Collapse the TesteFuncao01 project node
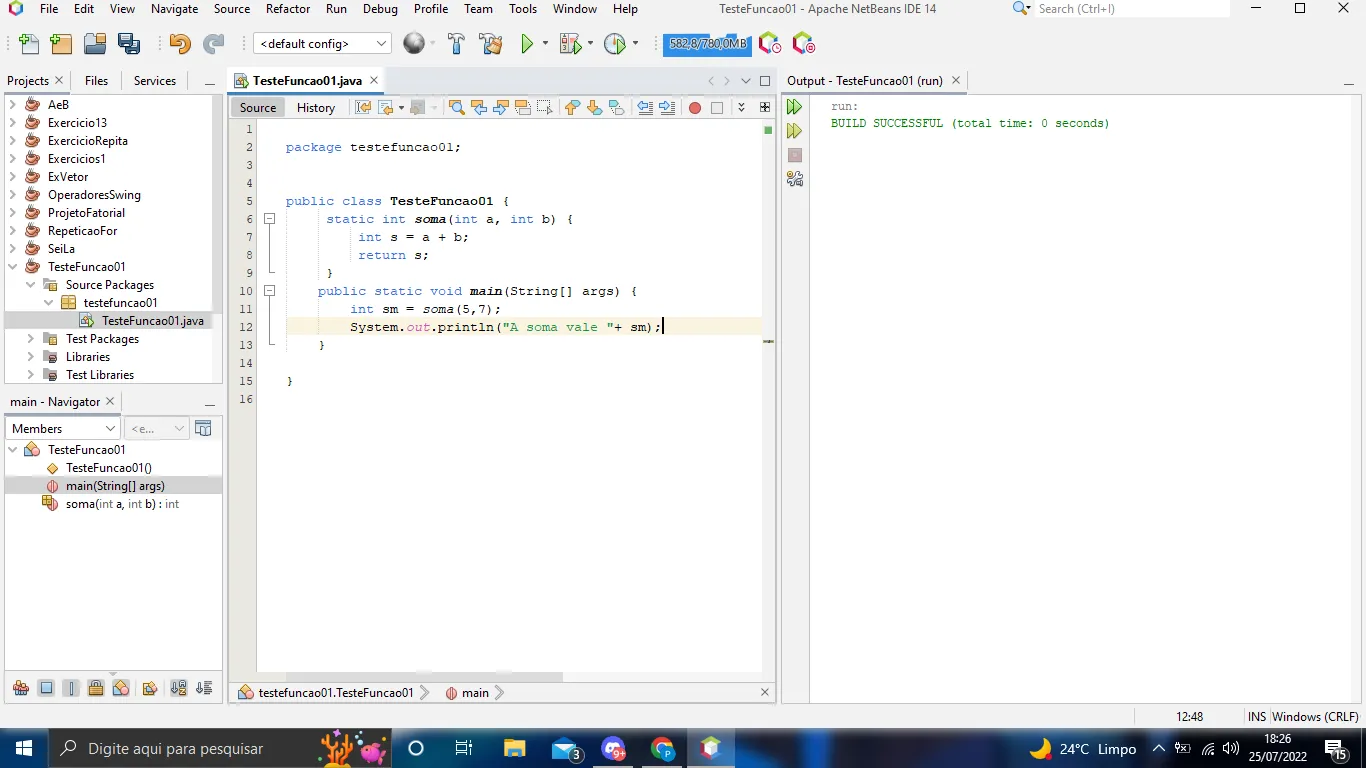 point(13,267)
